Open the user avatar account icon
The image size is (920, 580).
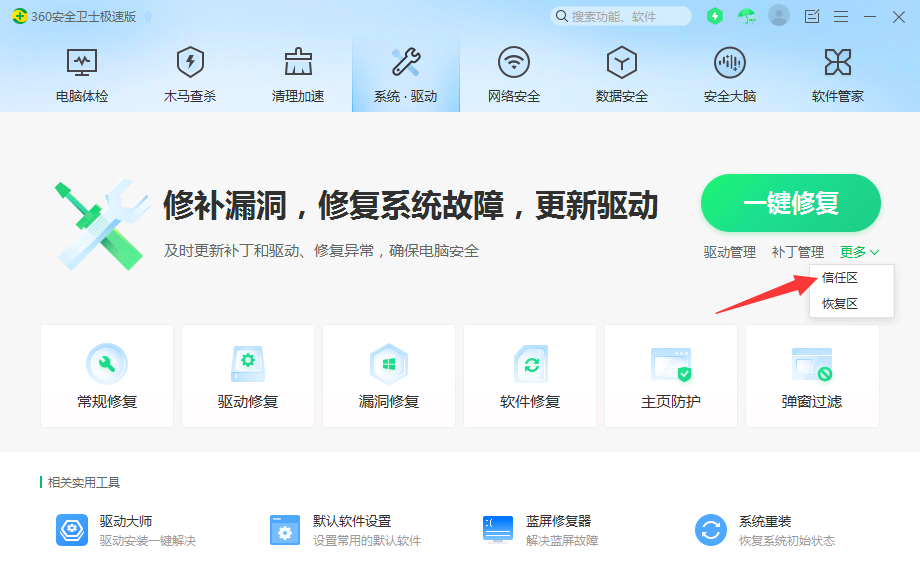click(779, 16)
